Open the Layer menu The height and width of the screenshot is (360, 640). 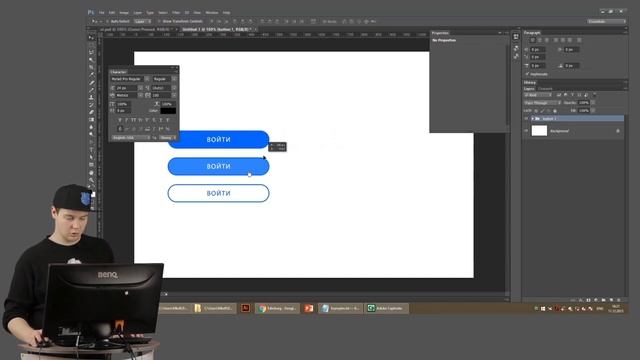pos(138,13)
